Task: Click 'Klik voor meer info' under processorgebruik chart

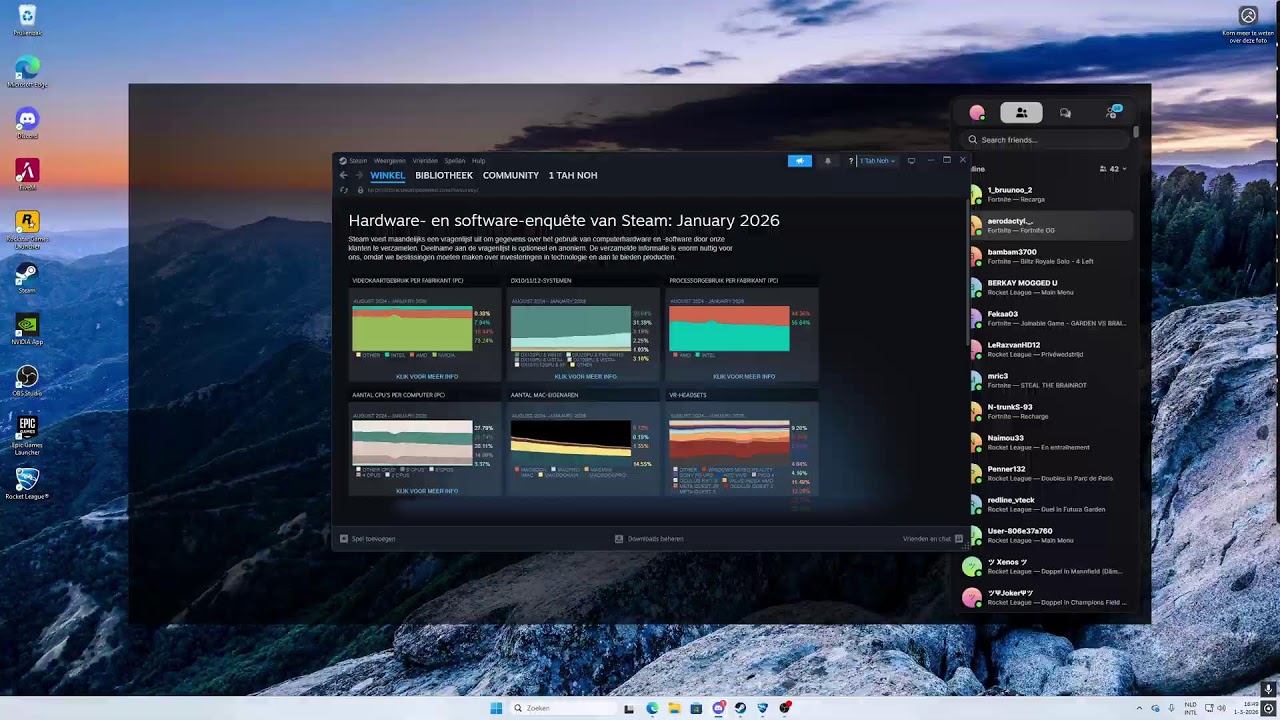Action: click(x=744, y=376)
